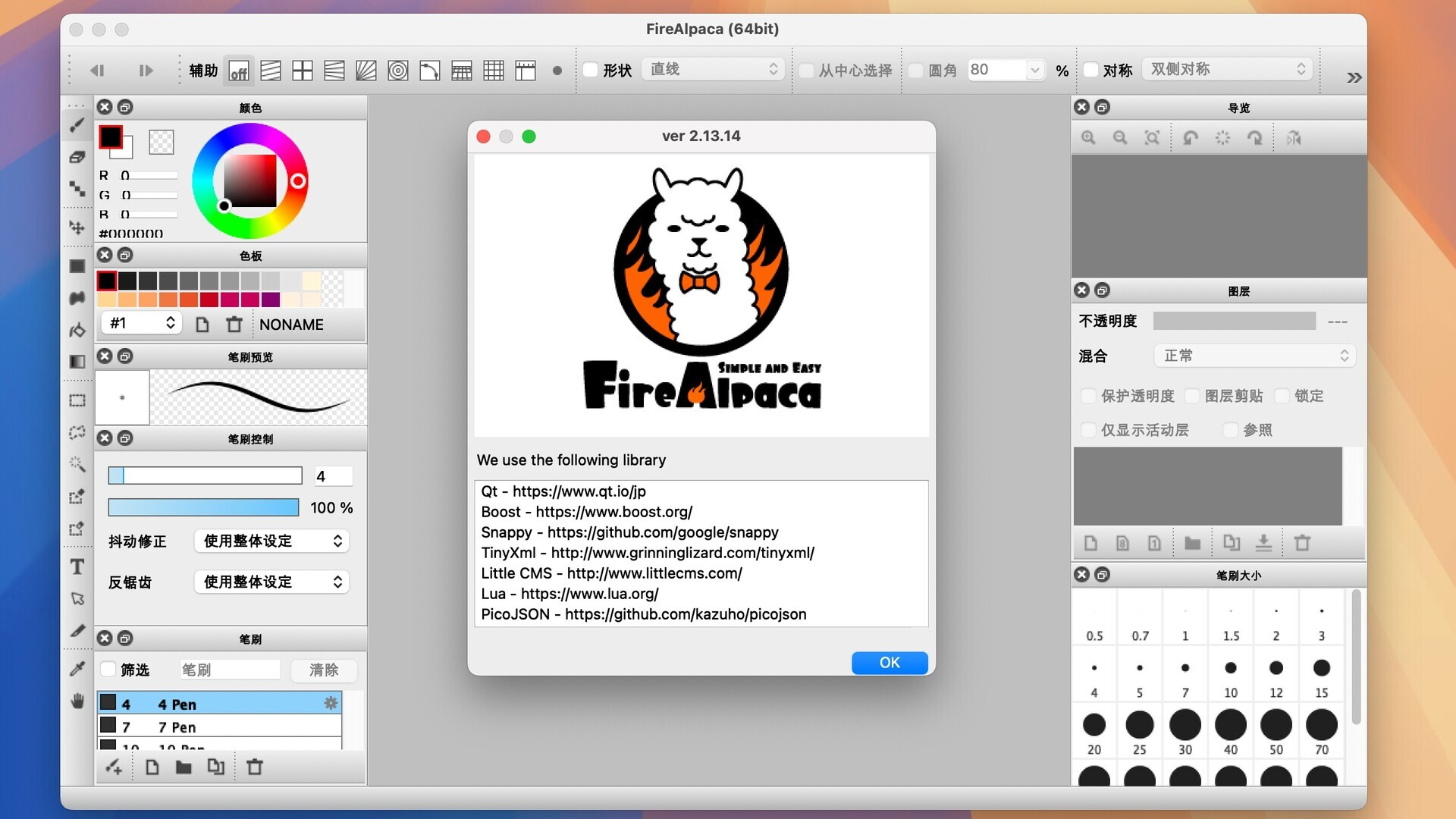This screenshot has width=1456, height=819.
Task: Select the Hand tool
Action: coord(77,701)
